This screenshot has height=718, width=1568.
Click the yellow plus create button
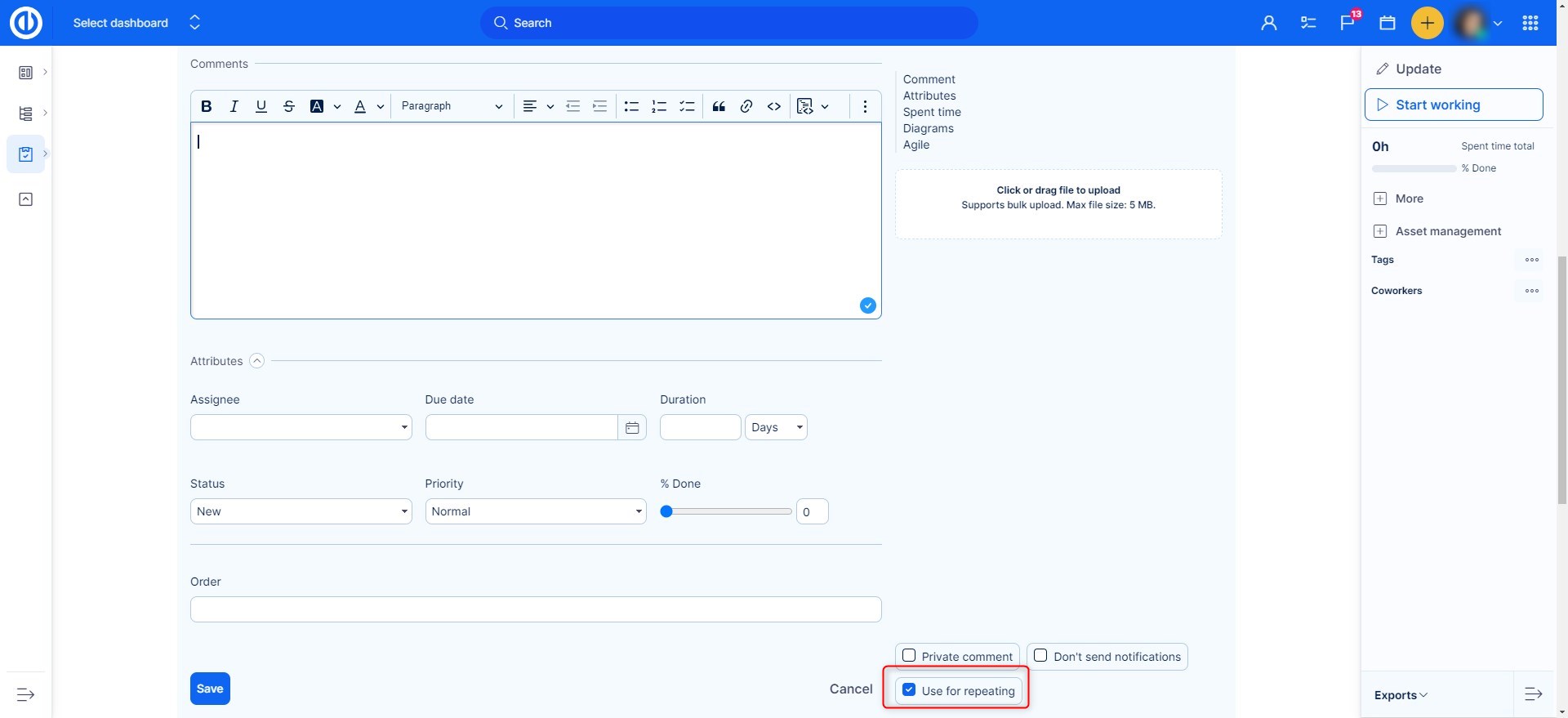pyautogui.click(x=1427, y=23)
